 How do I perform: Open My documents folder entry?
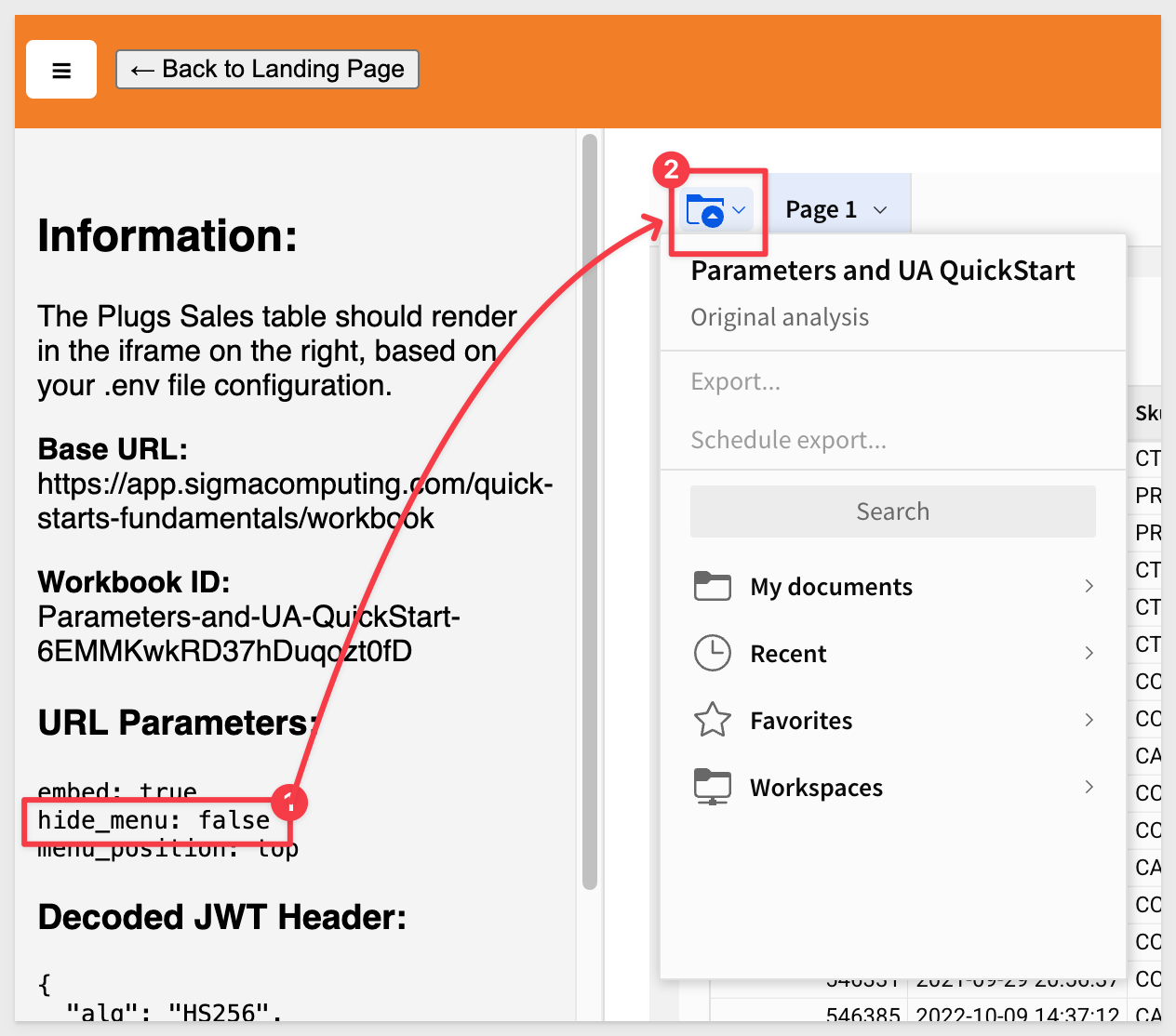pyautogui.click(x=893, y=587)
